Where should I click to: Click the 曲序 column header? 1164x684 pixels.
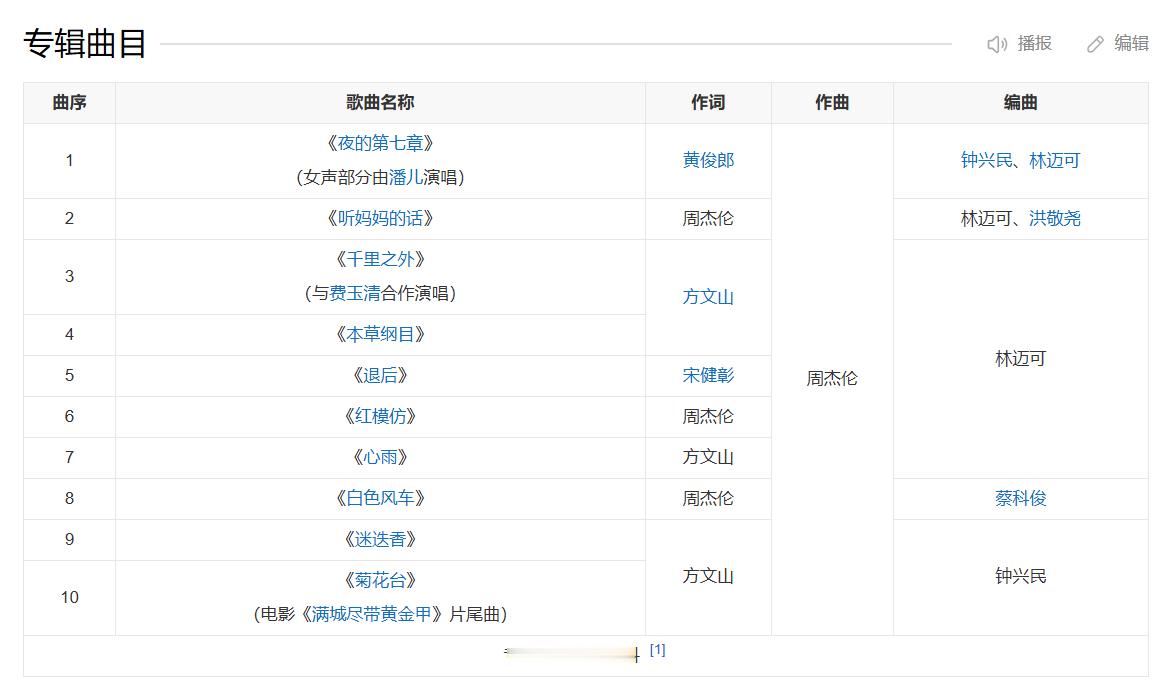coord(69,102)
